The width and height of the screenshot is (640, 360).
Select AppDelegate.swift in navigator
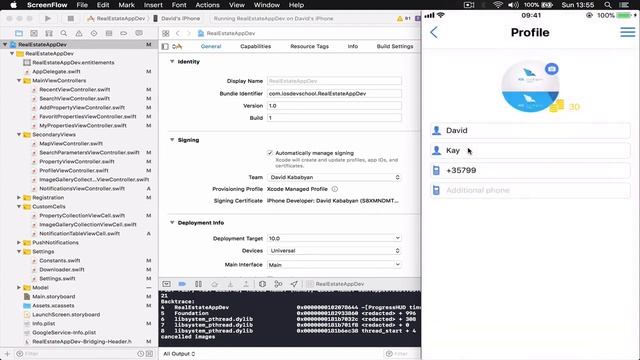click(x=56, y=71)
